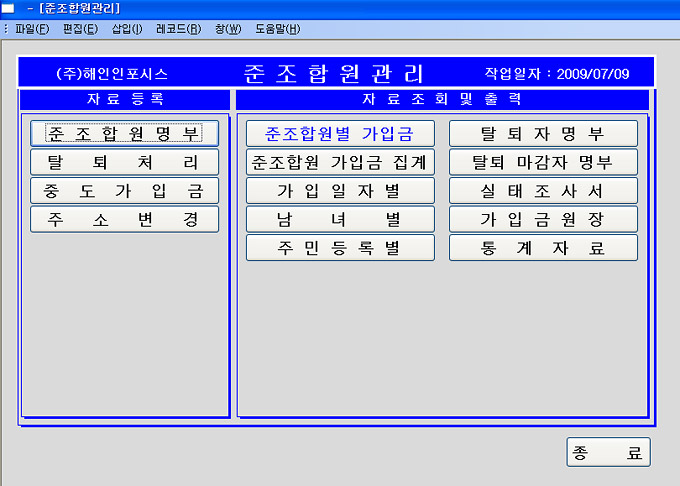
Task: Click the 실태조사서 button
Action: 543,191
